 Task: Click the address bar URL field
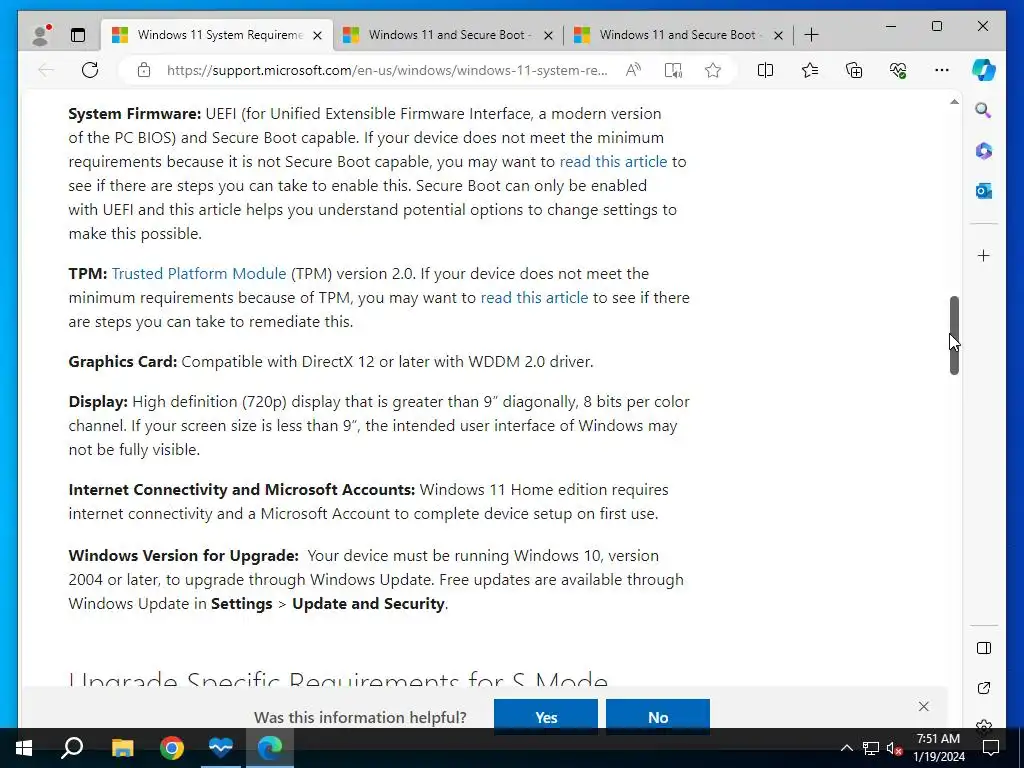coord(387,70)
